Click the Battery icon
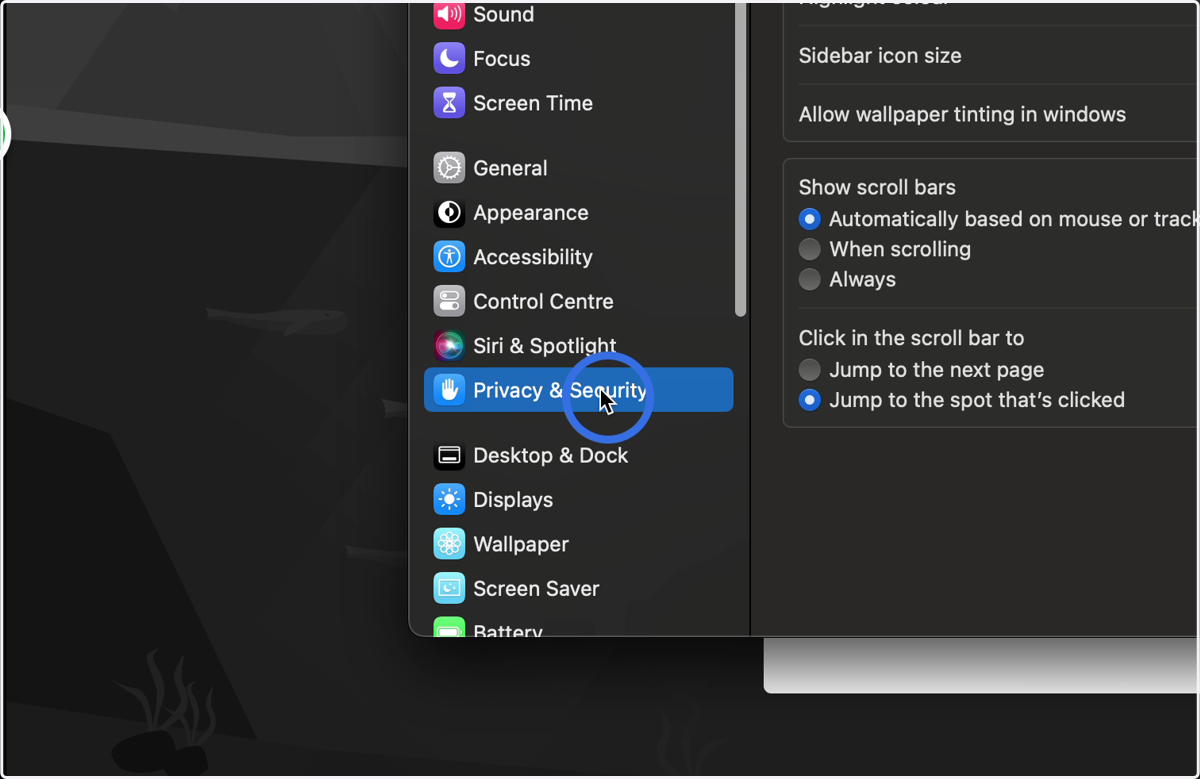This screenshot has height=779, width=1200. point(449,627)
